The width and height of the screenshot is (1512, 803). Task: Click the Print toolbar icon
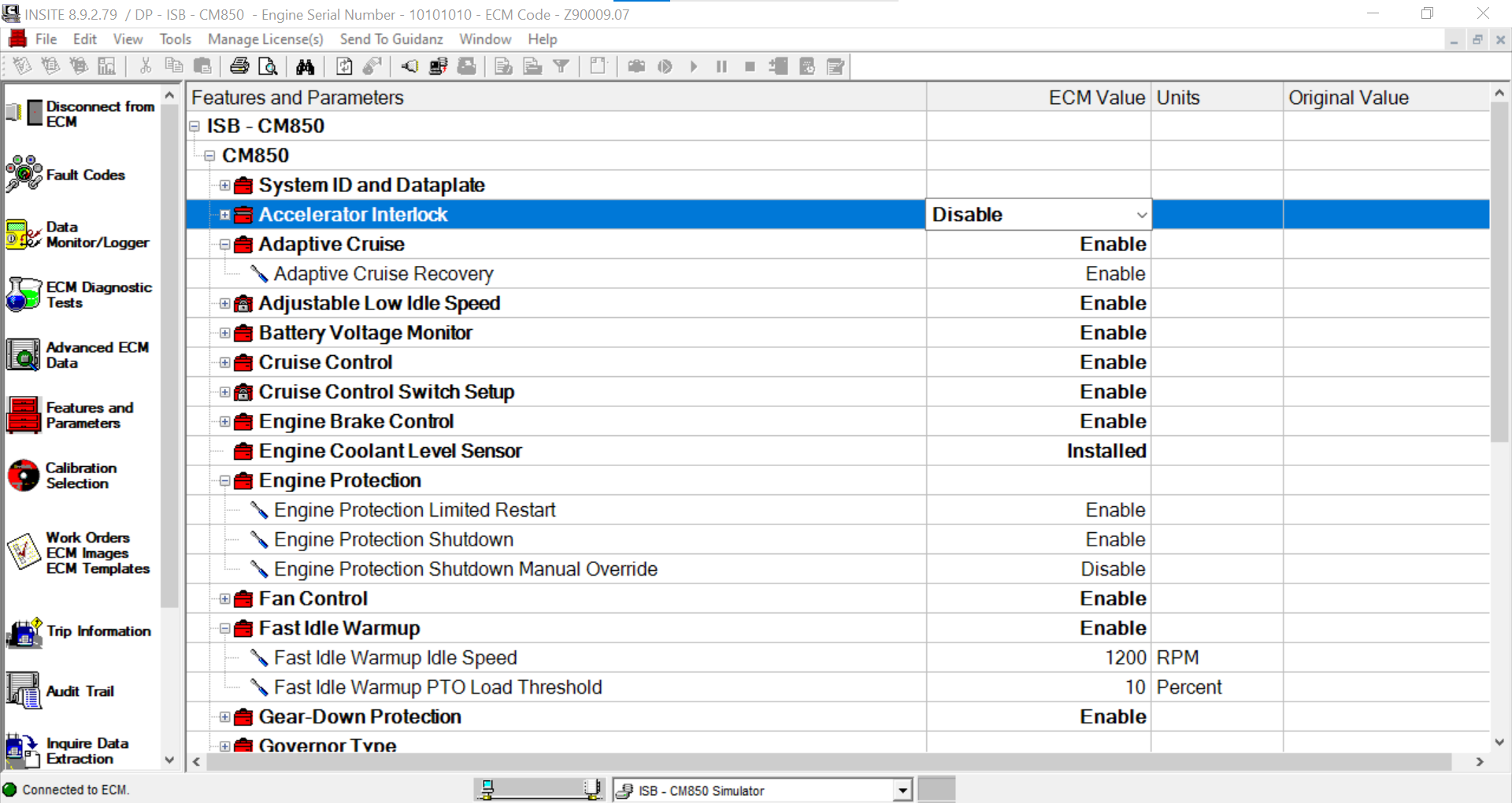(x=239, y=66)
